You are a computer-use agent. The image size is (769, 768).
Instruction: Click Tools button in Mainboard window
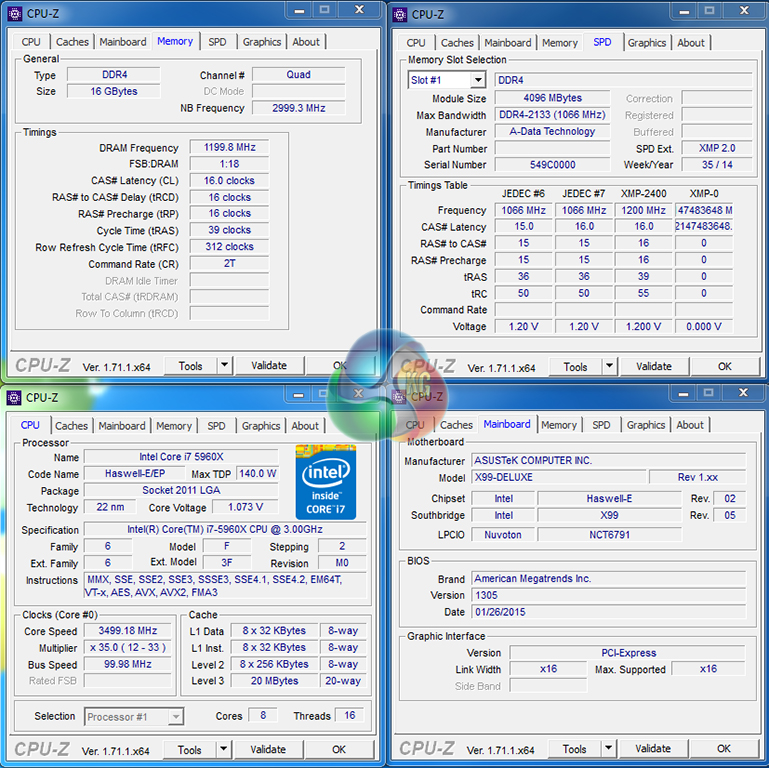click(x=574, y=749)
